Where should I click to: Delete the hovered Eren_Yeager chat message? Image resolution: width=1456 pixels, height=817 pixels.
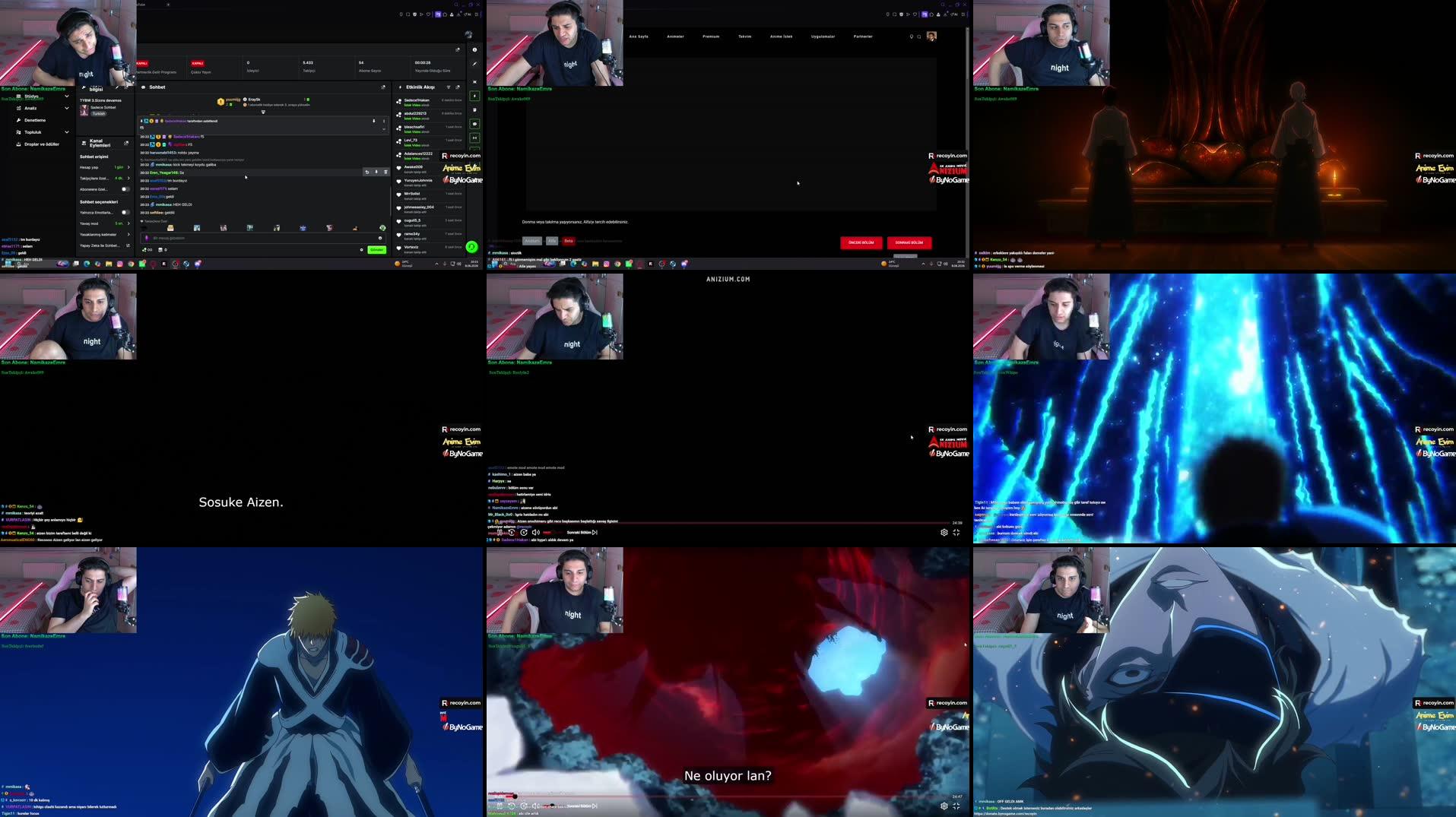pyautogui.click(x=385, y=173)
